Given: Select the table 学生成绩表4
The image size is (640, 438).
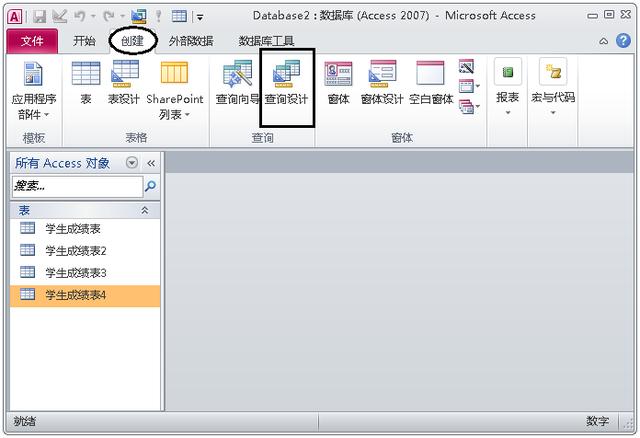Looking at the screenshot, I should 85,295.
